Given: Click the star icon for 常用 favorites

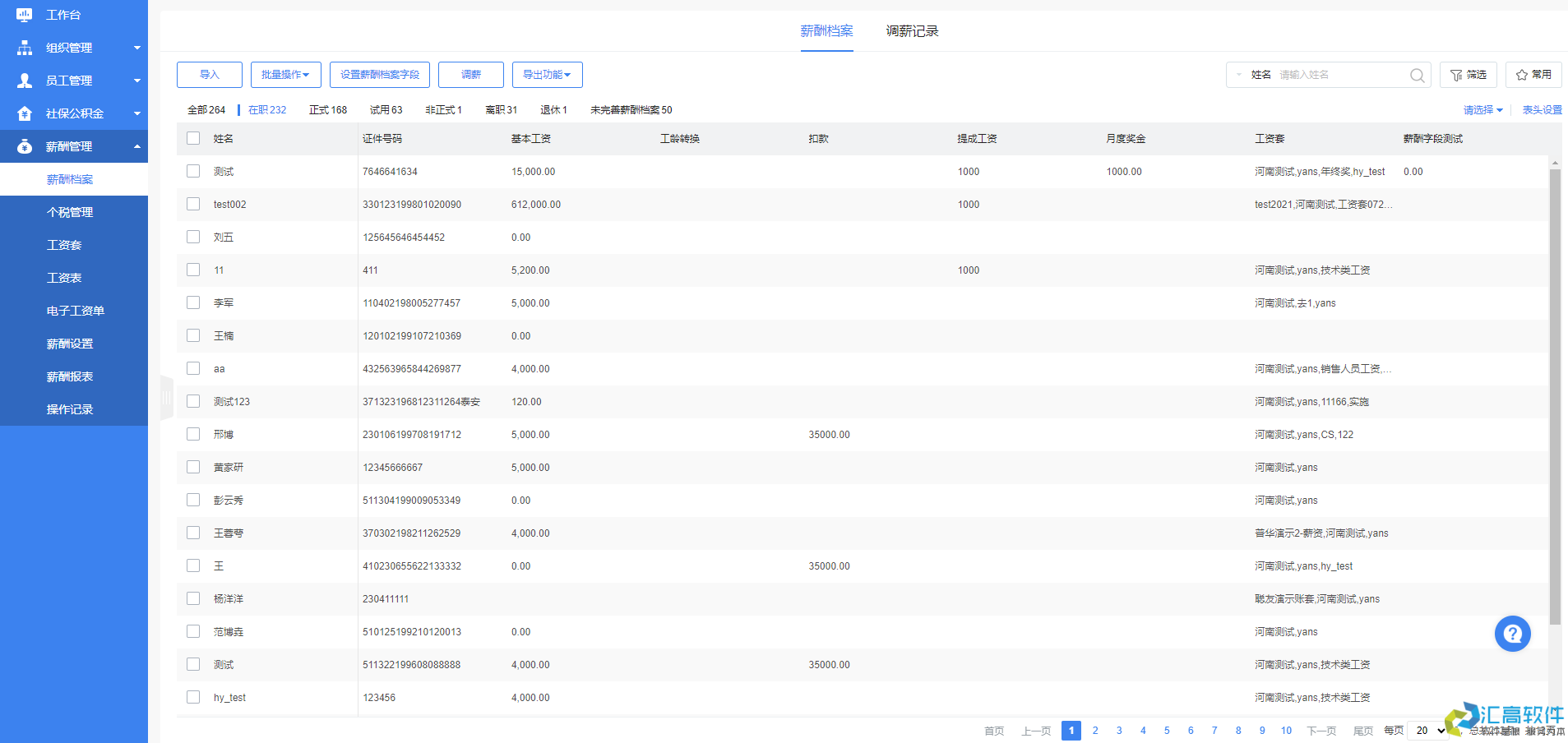Looking at the screenshot, I should tap(1521, 75).
